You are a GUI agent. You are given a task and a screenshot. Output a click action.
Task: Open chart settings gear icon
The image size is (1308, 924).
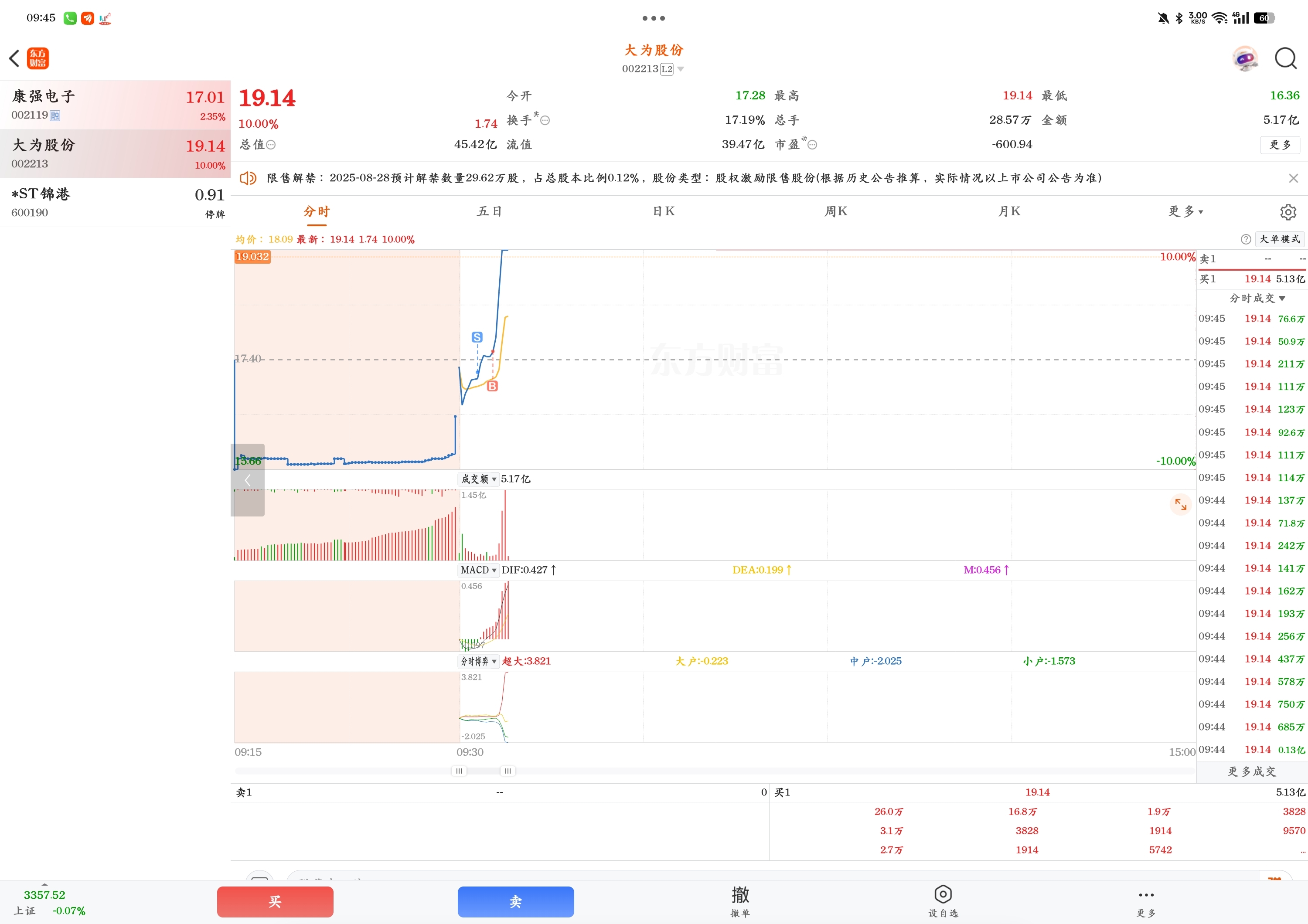[1288, 212]
